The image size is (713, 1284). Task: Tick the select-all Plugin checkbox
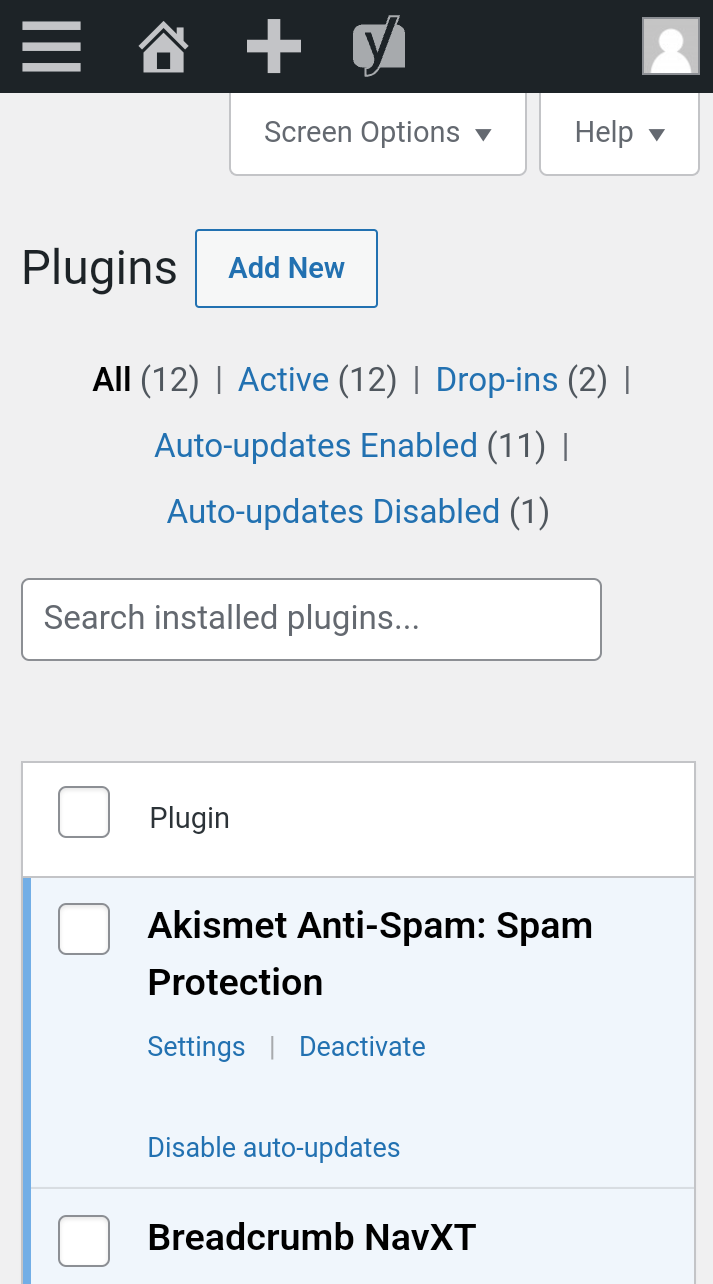(x=84, y=812)
